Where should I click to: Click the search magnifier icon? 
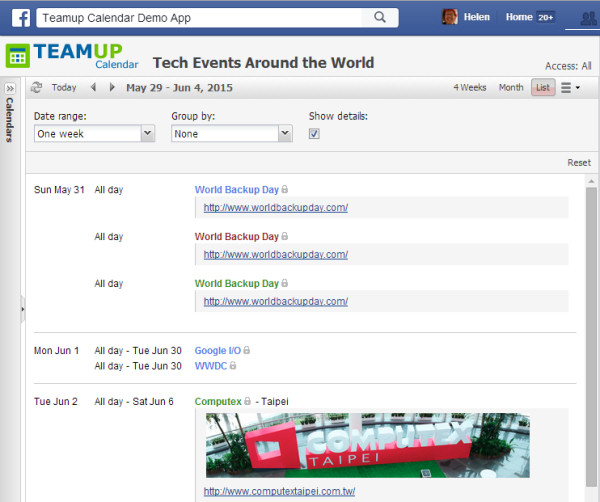(380, 17)
